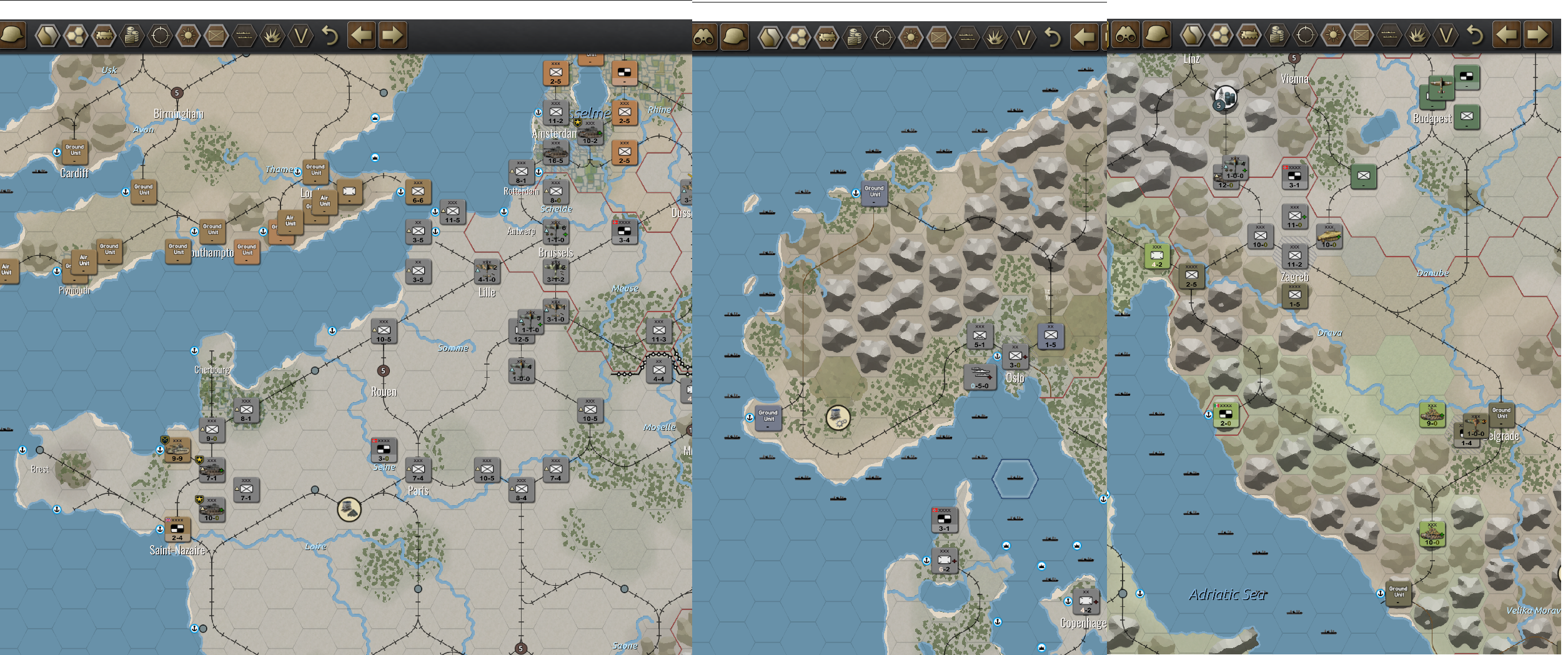Click the crosshair icon in the Balkans map toolbar
The width and height of the screenshot is (1568, 655).
(1306, 36)
